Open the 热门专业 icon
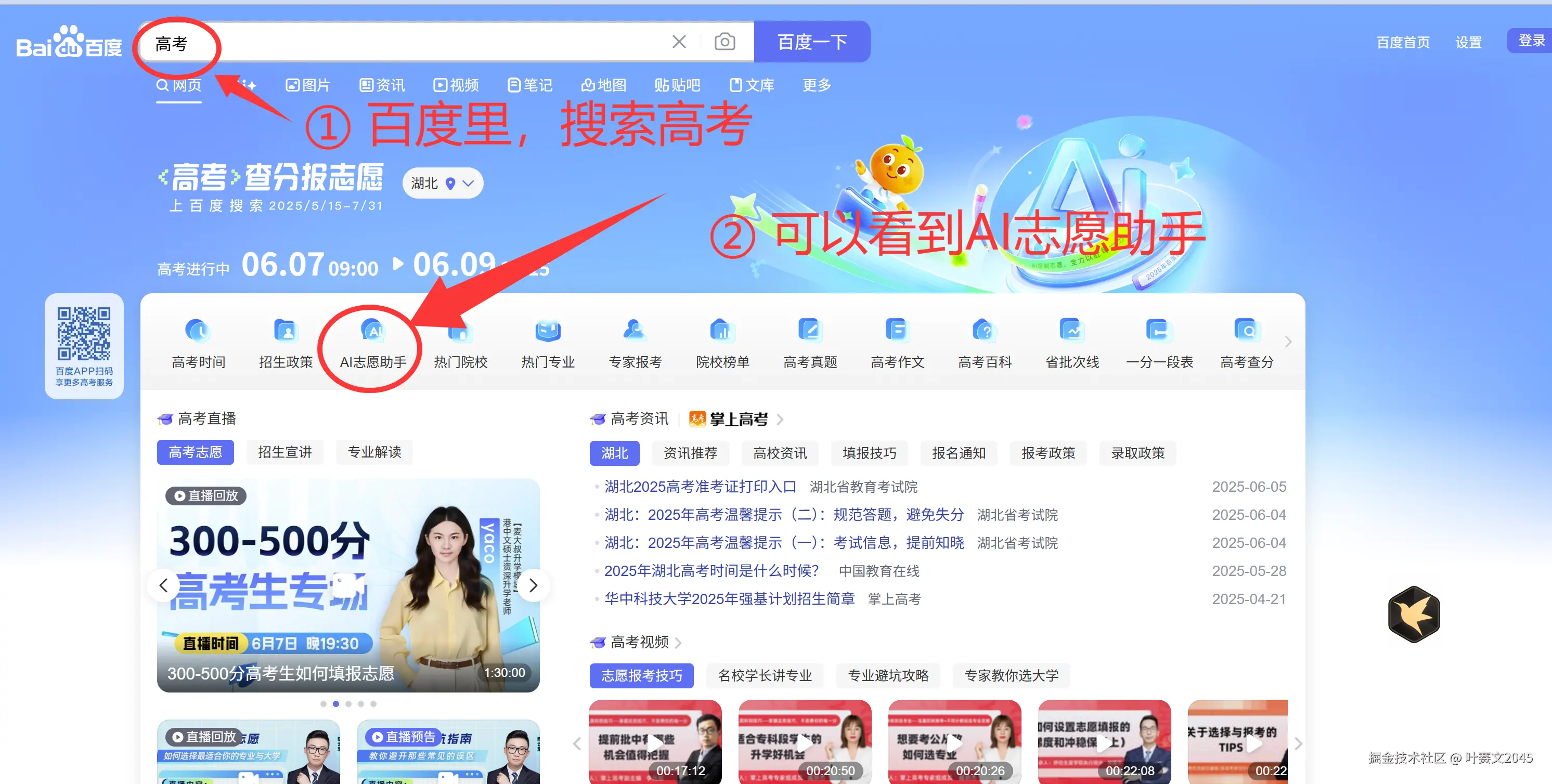Viewport: 1552px width, 784px height. tap(548, 331)
